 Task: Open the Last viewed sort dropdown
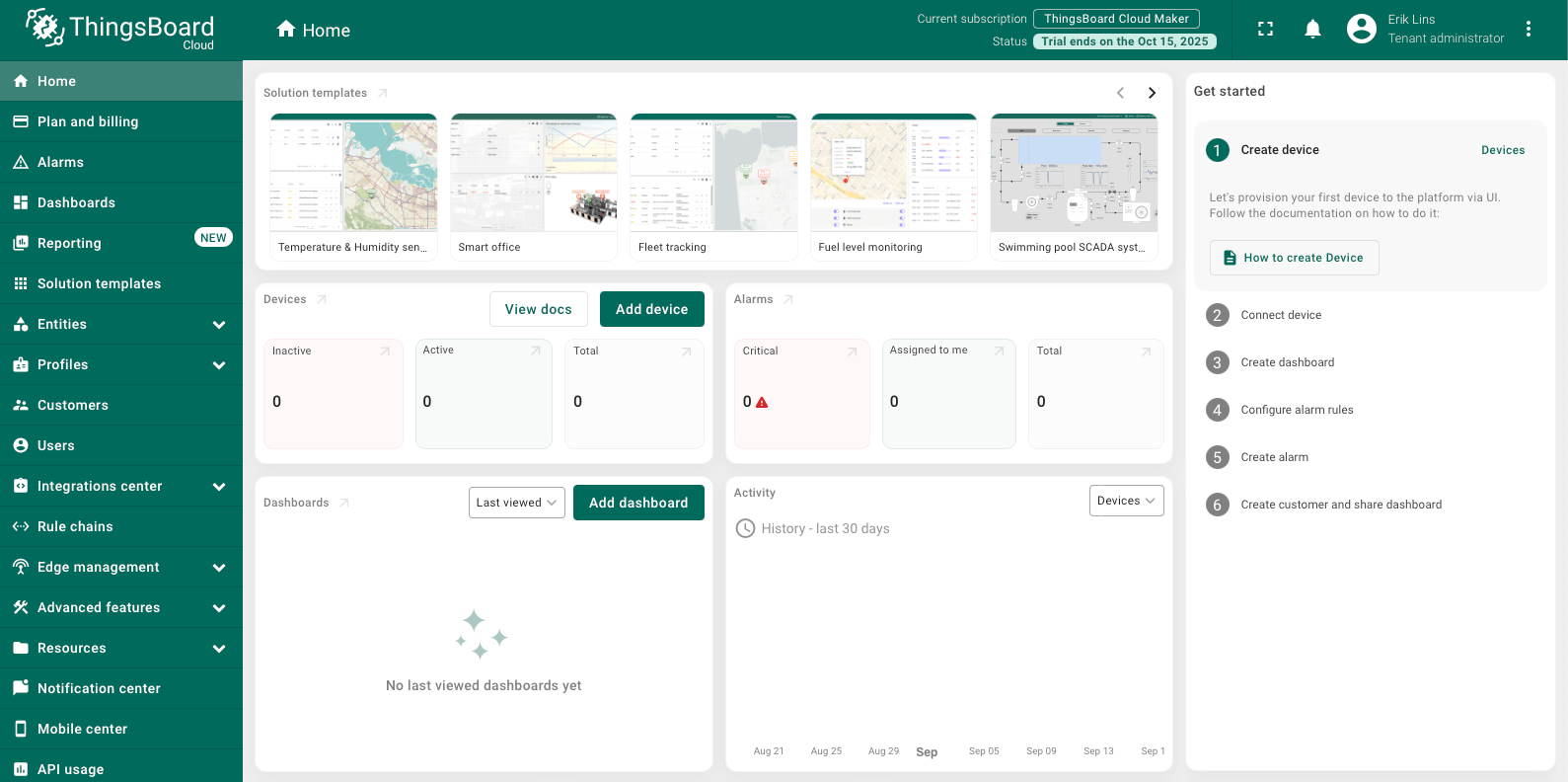tap(516, 503)
